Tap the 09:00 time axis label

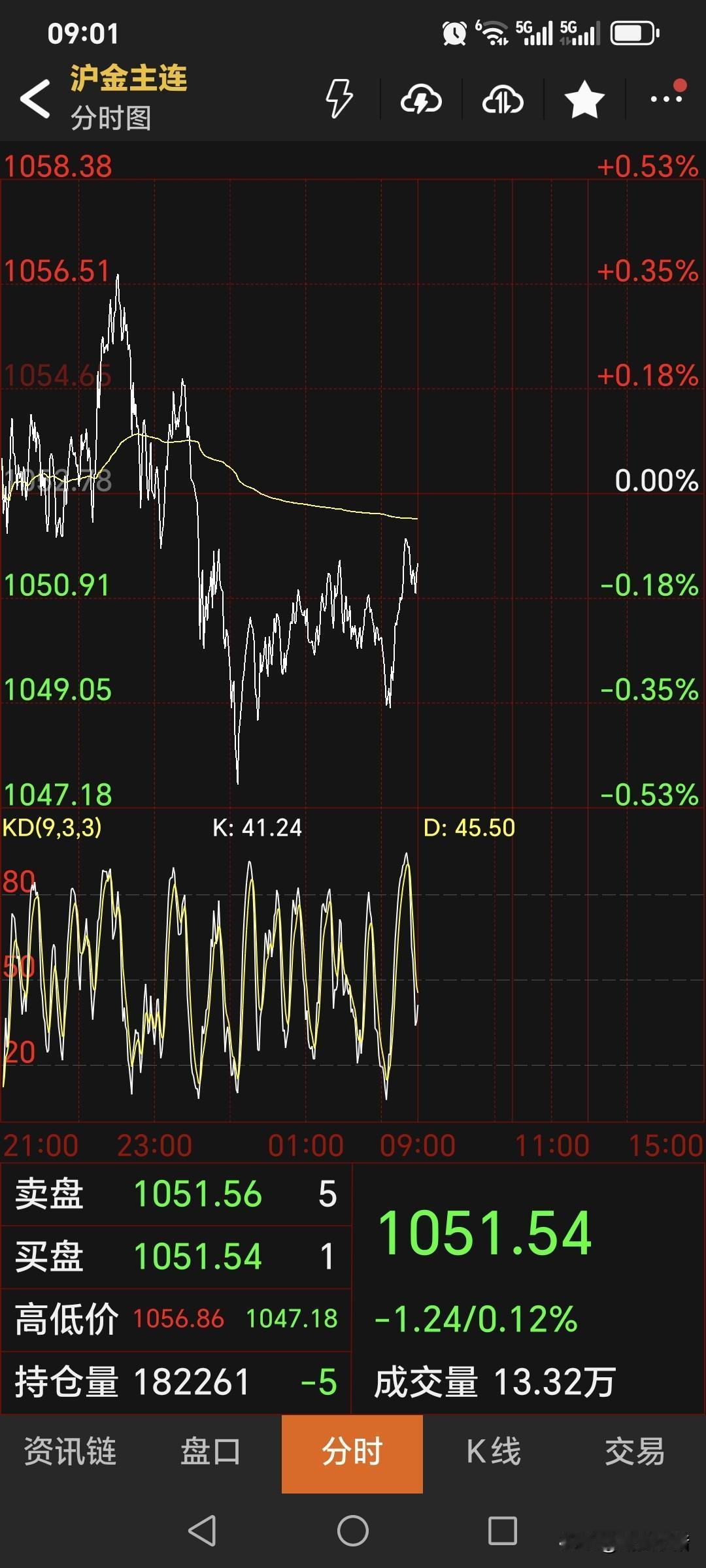click(418, 1145)
